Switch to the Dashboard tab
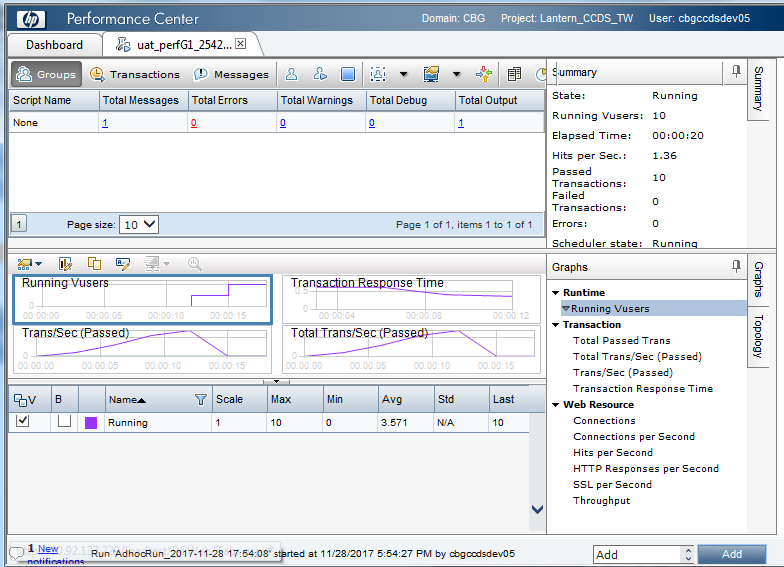The image size is (784, 567). [x=54, y=45]
